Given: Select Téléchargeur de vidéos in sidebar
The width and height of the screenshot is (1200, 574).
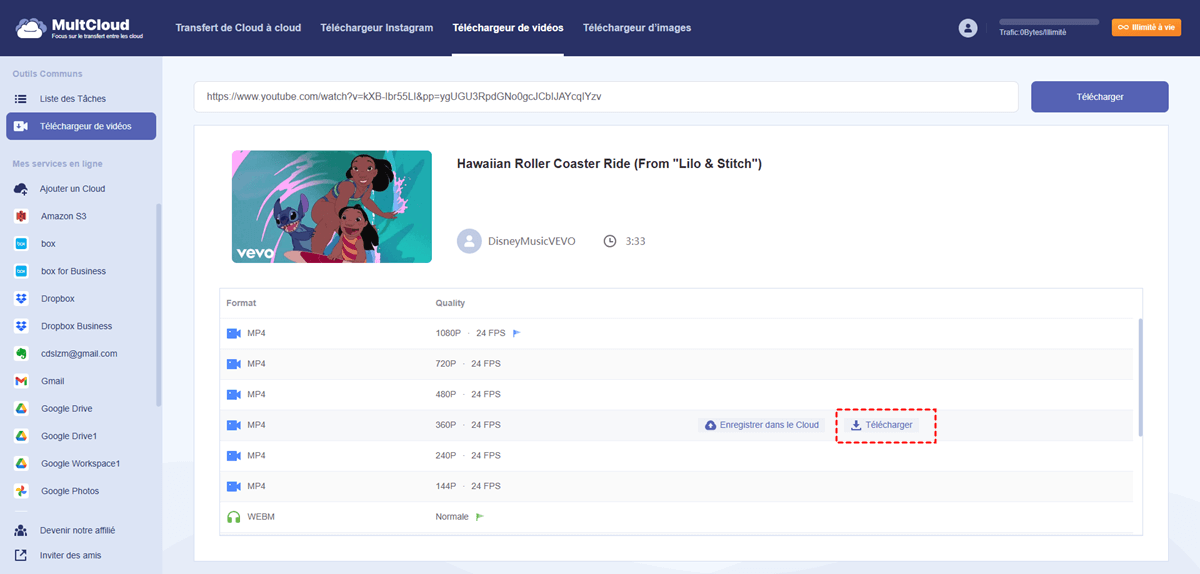Looking at the screenshot, I should 81,126.
